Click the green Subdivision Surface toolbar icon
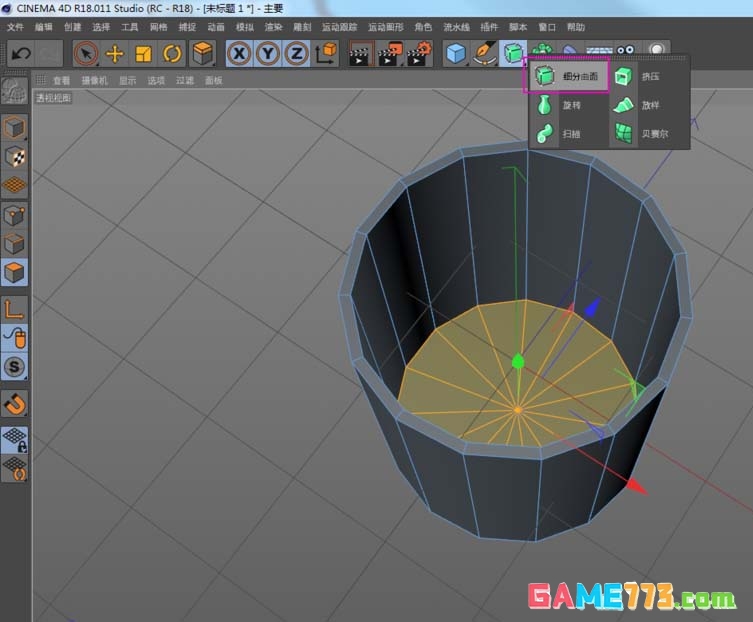Screen dimensions: 753x622 pos(512,53)
